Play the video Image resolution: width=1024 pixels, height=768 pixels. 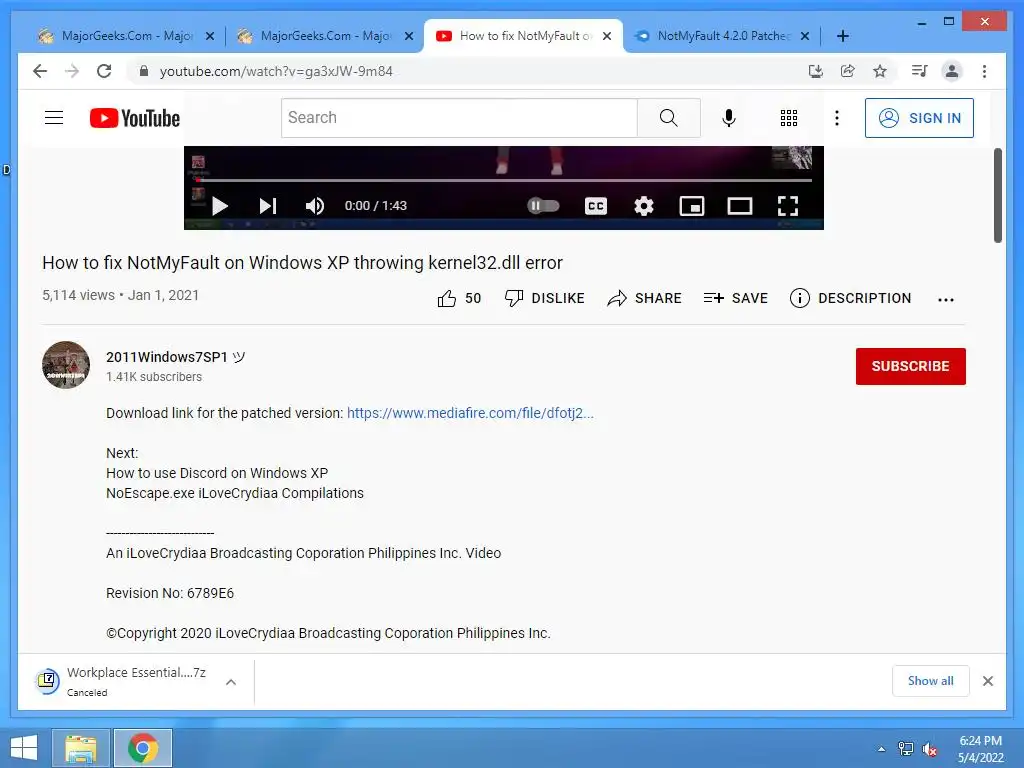tap(219, 206)
